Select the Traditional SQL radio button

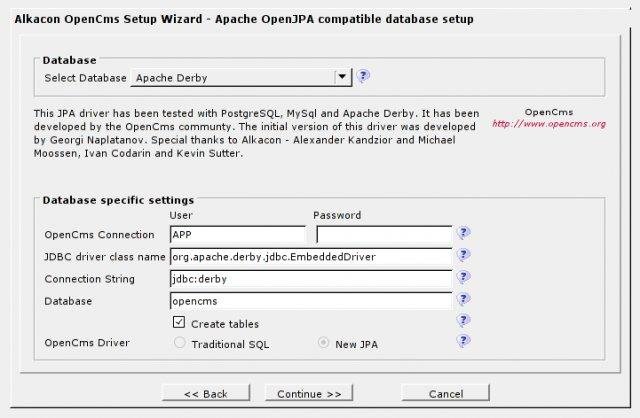point(180,342)
